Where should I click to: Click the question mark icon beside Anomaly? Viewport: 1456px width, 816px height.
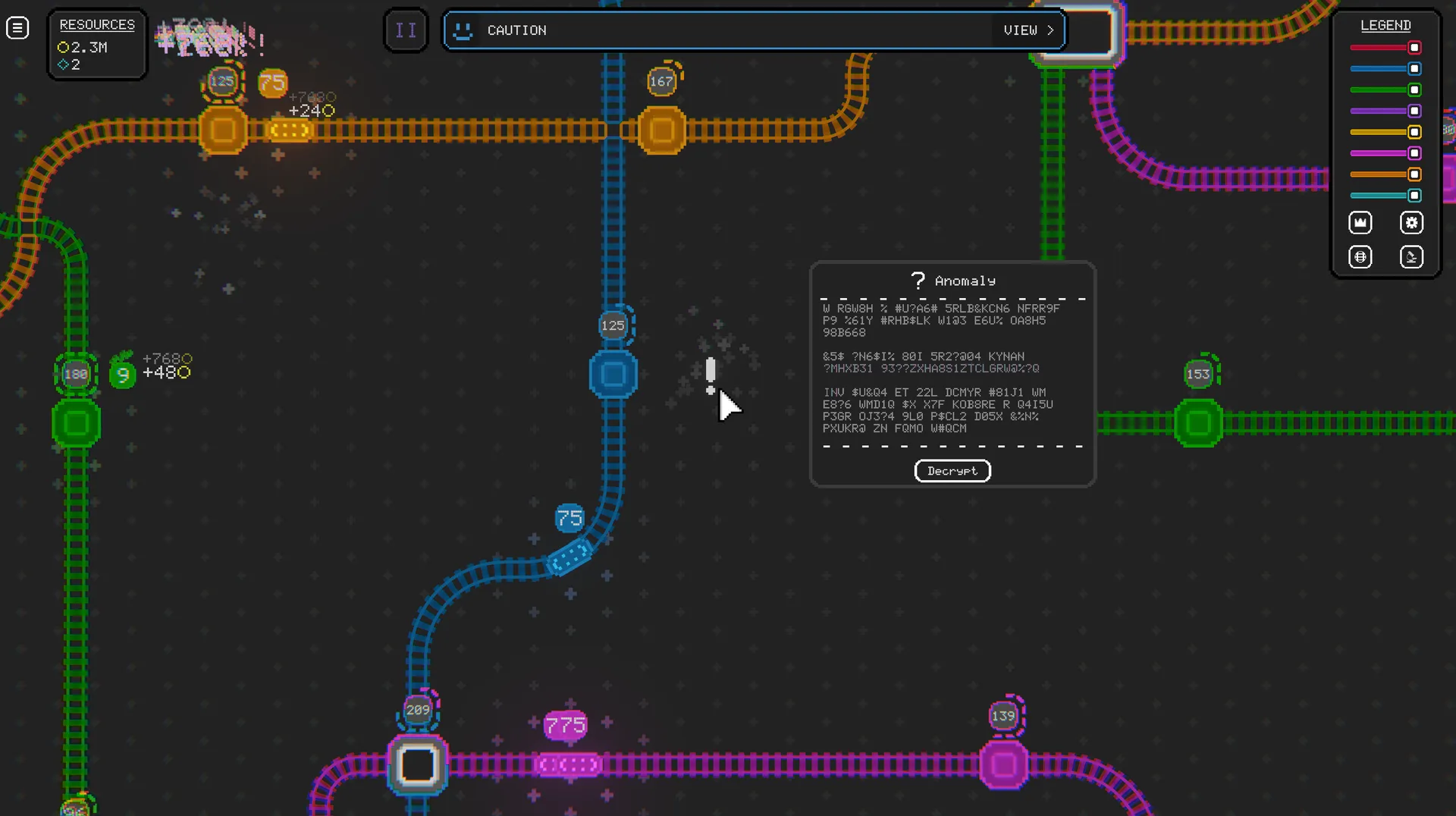(918, 281)
